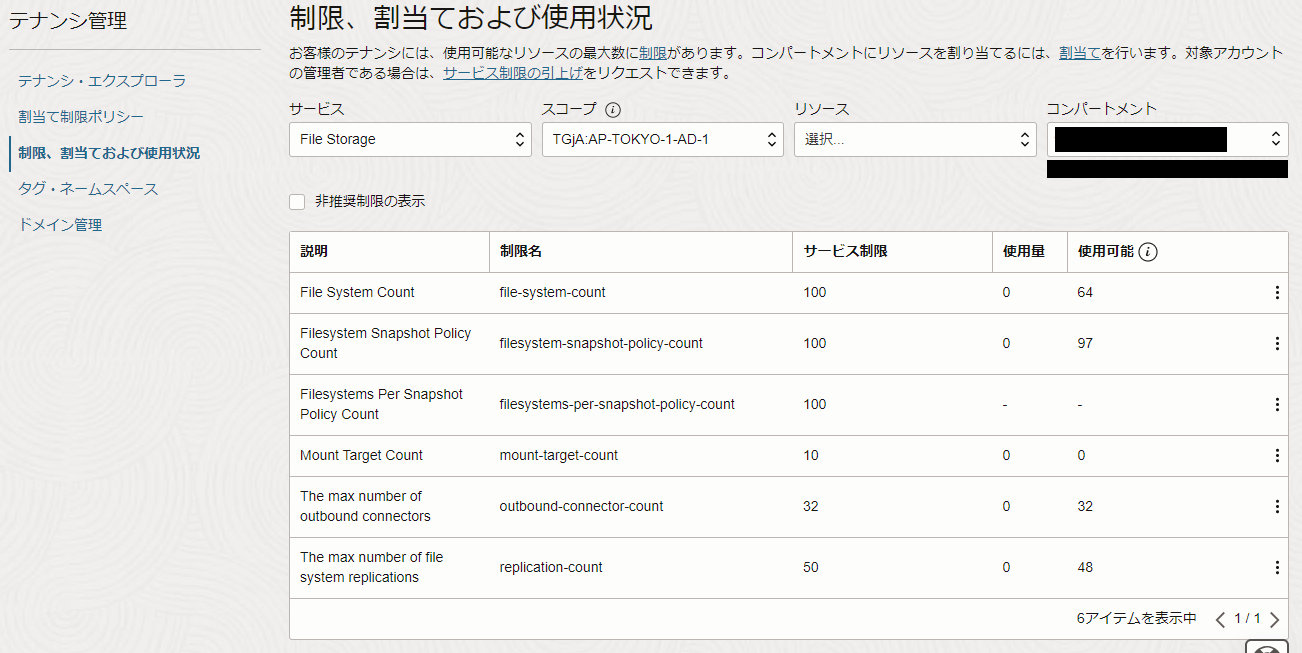The width and height of the screenshot is (1302, 653).
Task: Open the サービス dropdown showing File Storage
Action: 410,139
